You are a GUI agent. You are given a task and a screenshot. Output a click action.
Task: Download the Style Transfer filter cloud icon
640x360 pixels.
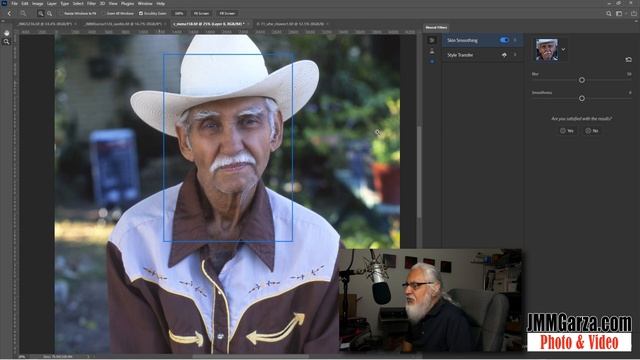point(504,55)
